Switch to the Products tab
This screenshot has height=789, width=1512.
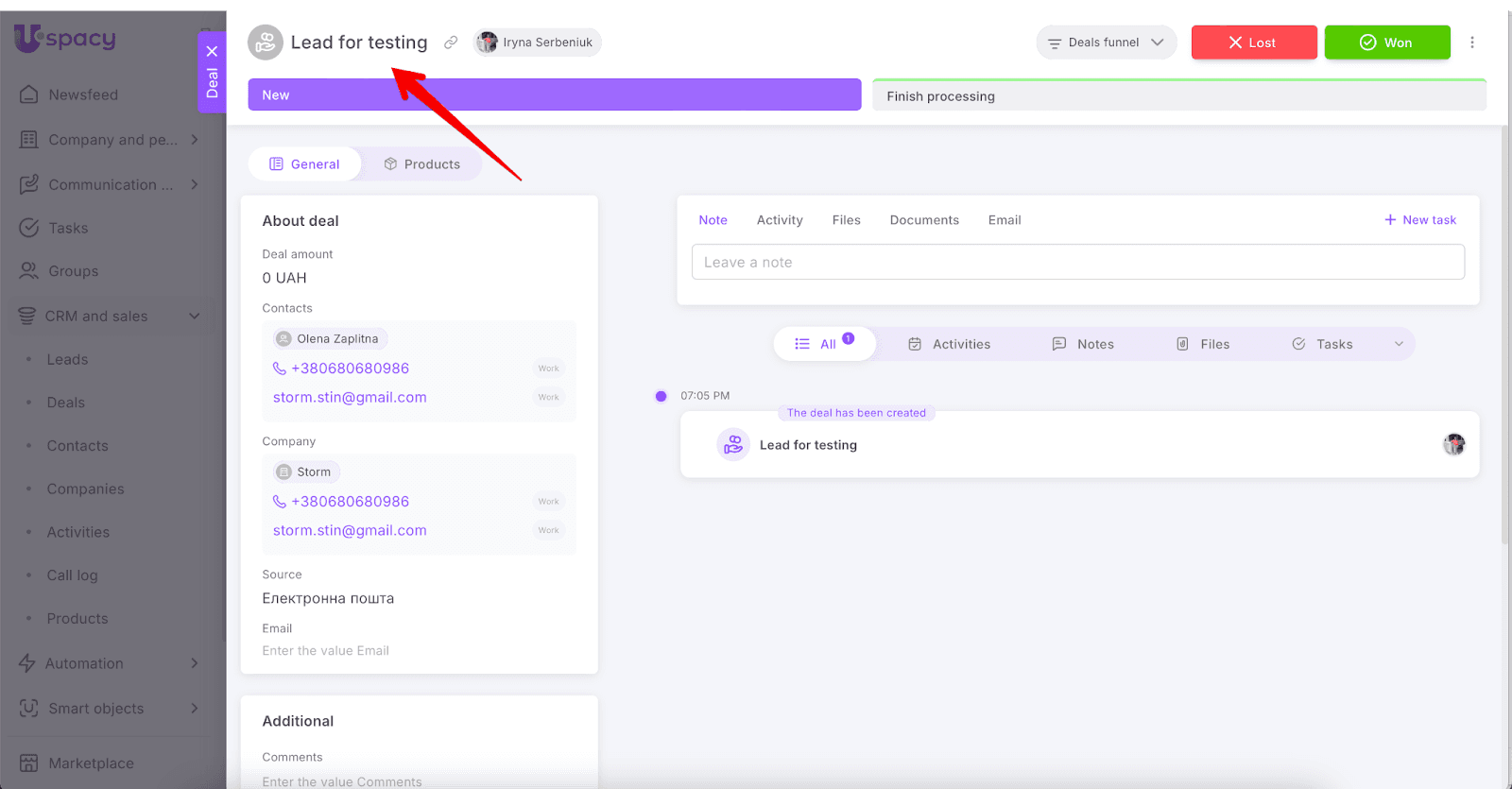pos(422,164)
